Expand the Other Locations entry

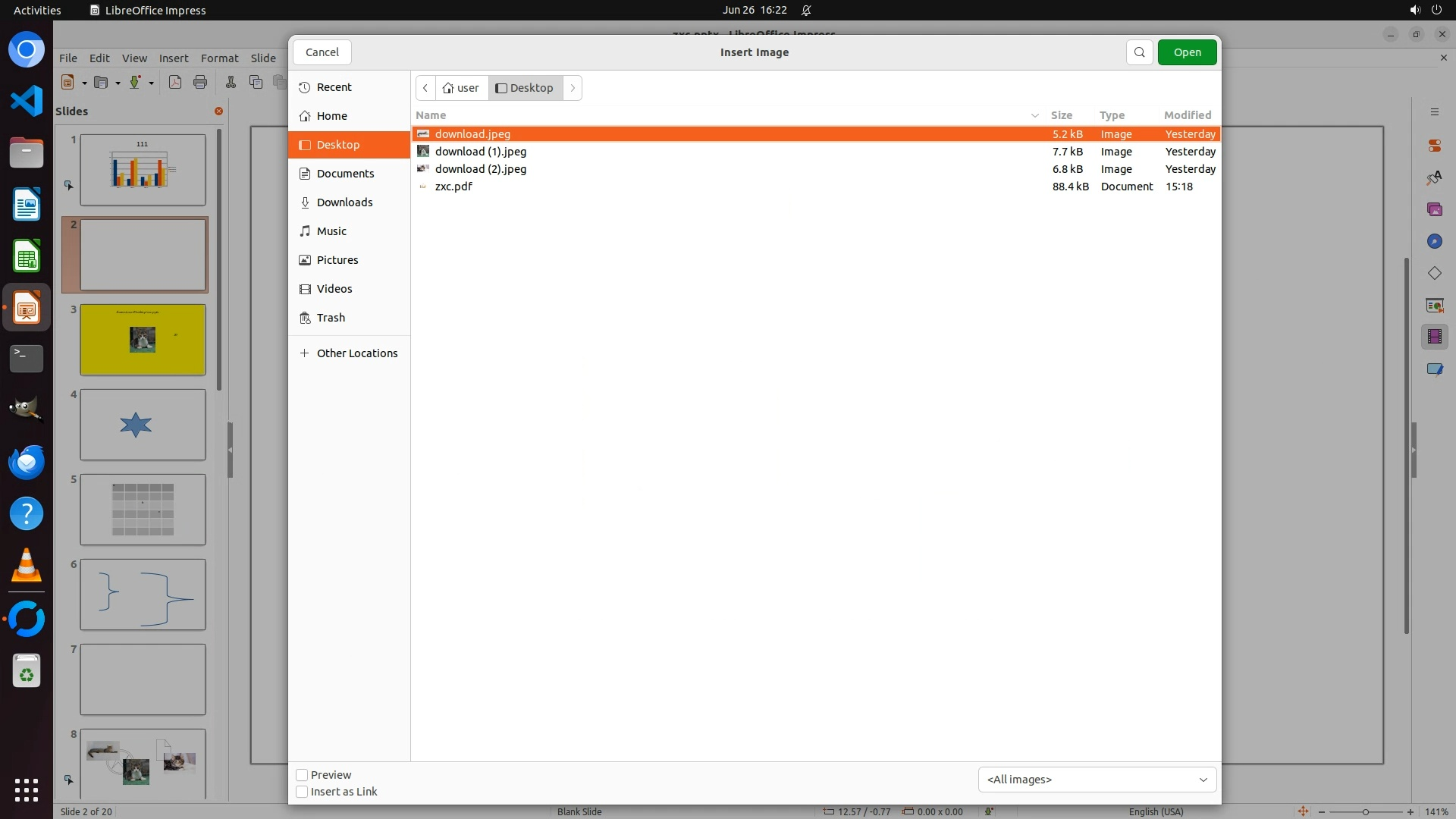356,353
